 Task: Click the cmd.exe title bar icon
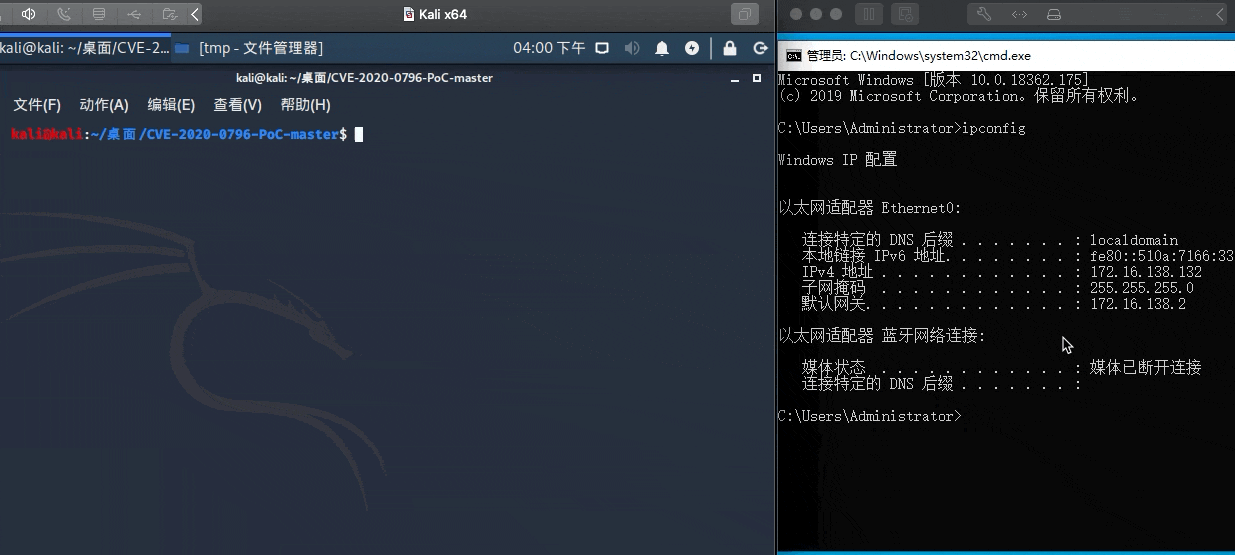coord(792,56)
